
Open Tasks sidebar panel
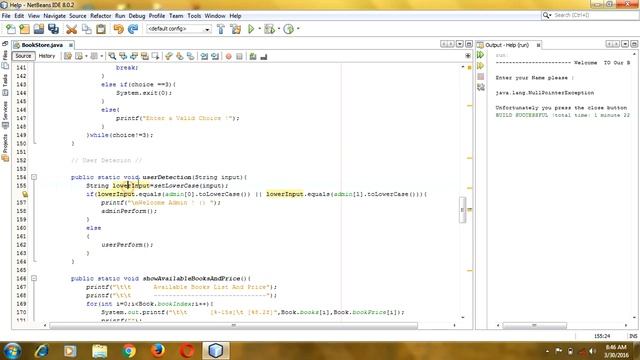pyautogui.click(x=5, y=84)
